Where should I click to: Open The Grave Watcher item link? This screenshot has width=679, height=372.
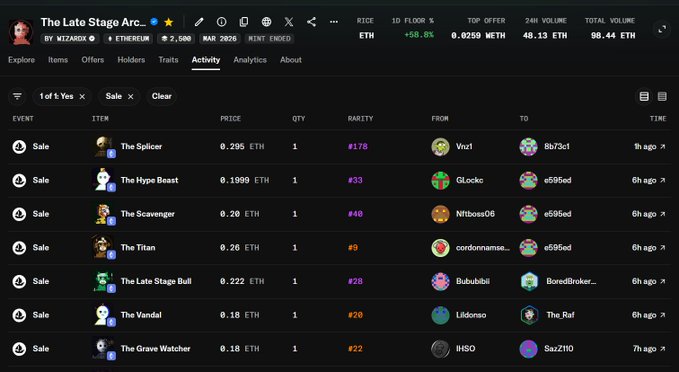[155, 349]
